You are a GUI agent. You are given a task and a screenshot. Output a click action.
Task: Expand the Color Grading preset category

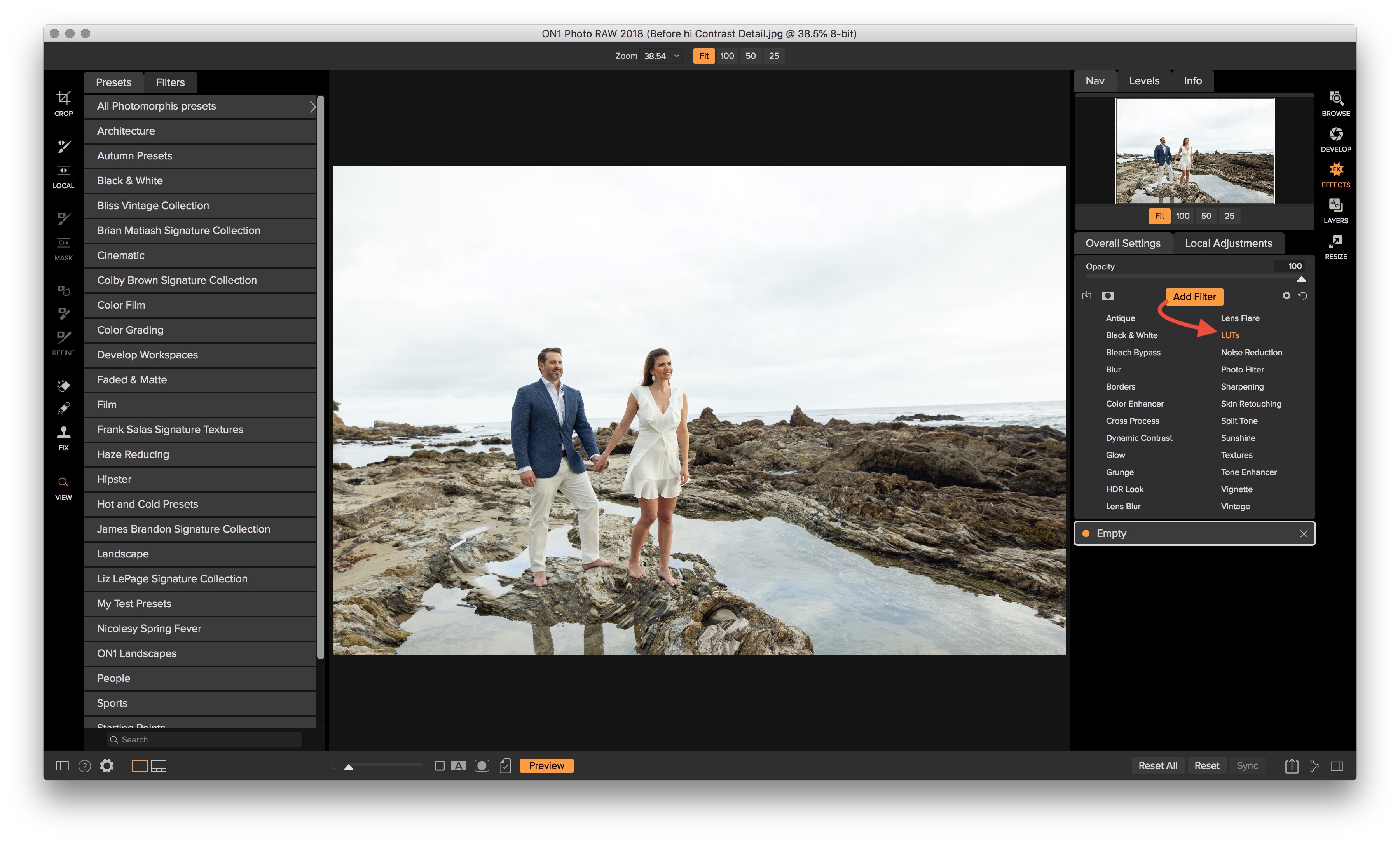pos(200,330)
